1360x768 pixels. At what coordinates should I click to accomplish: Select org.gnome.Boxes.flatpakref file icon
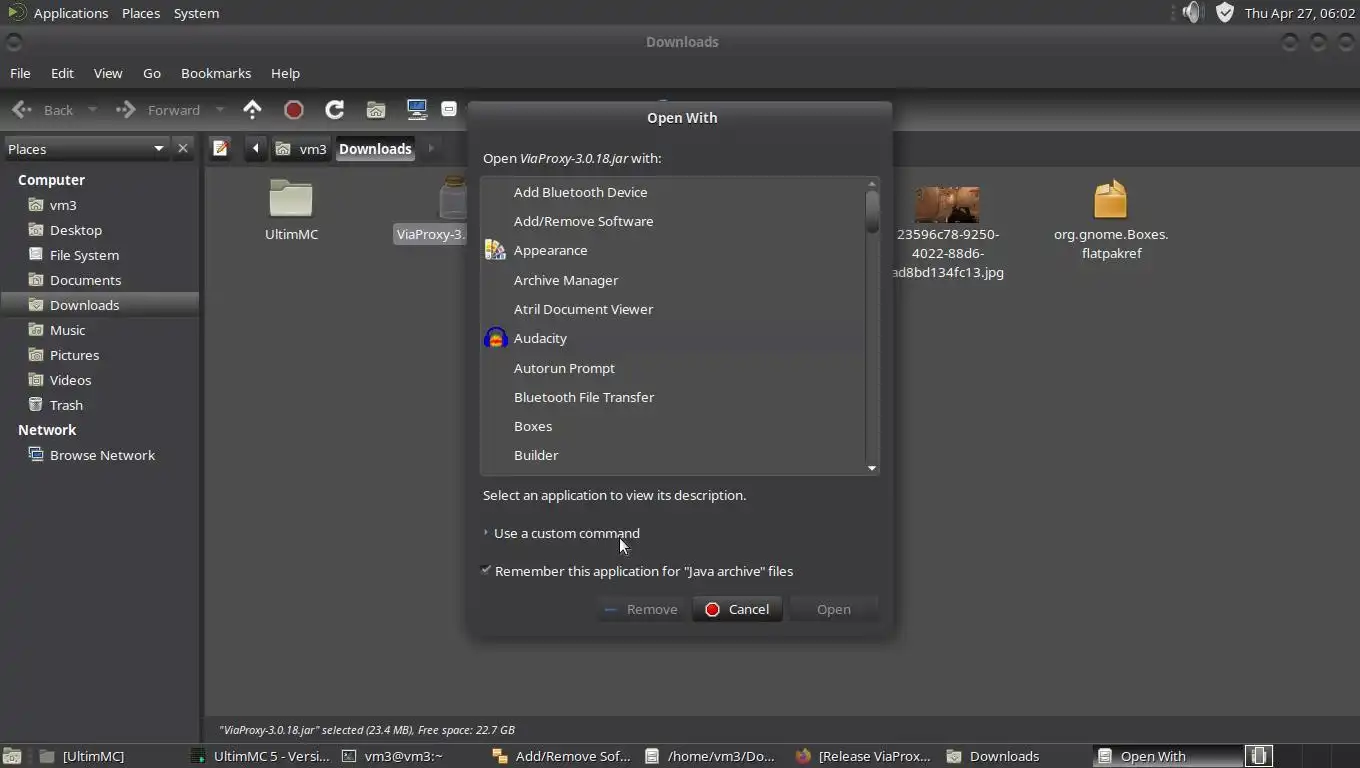click(x=1110, y=199)
